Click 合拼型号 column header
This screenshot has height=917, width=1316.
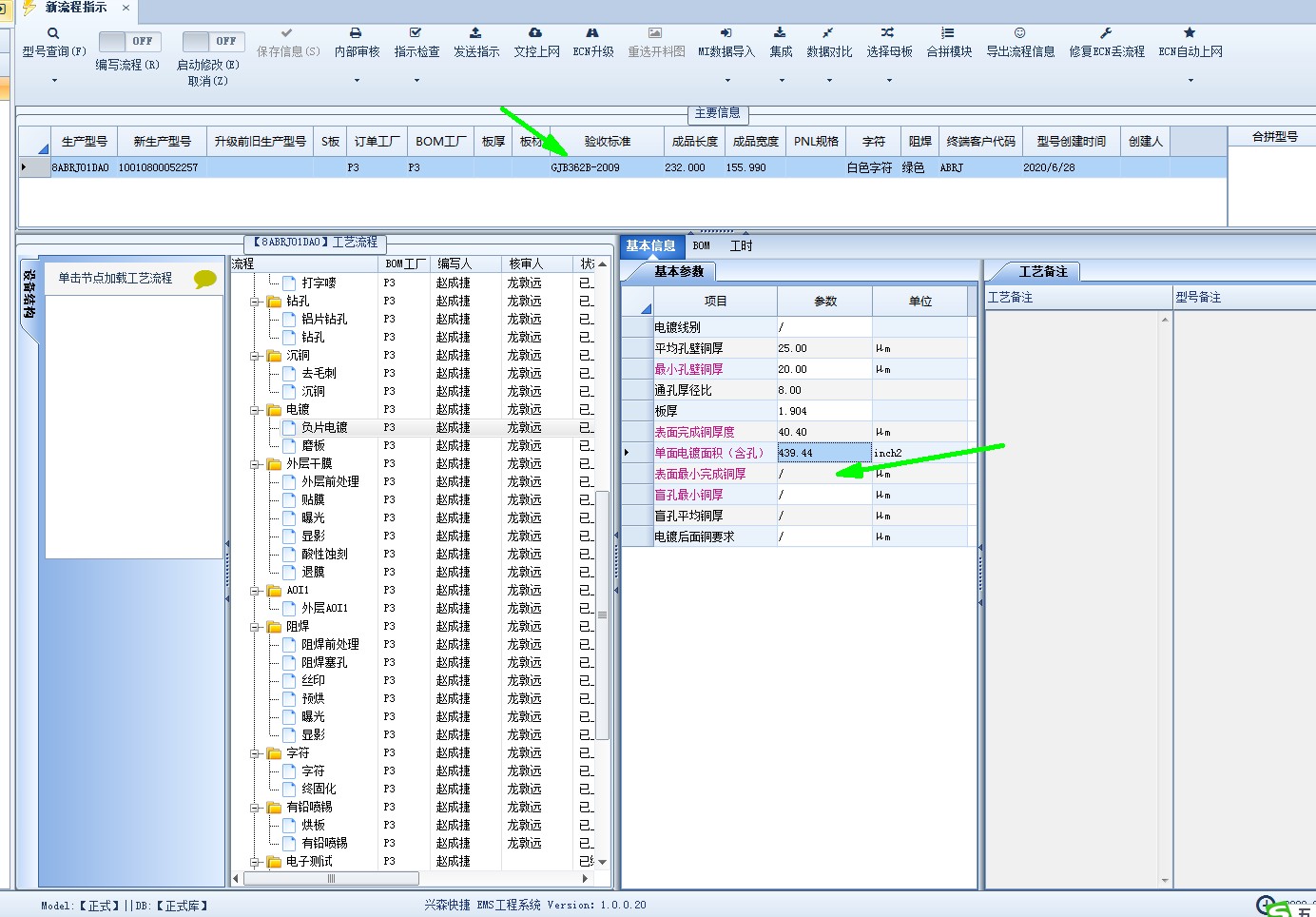tap(1274, 137)
